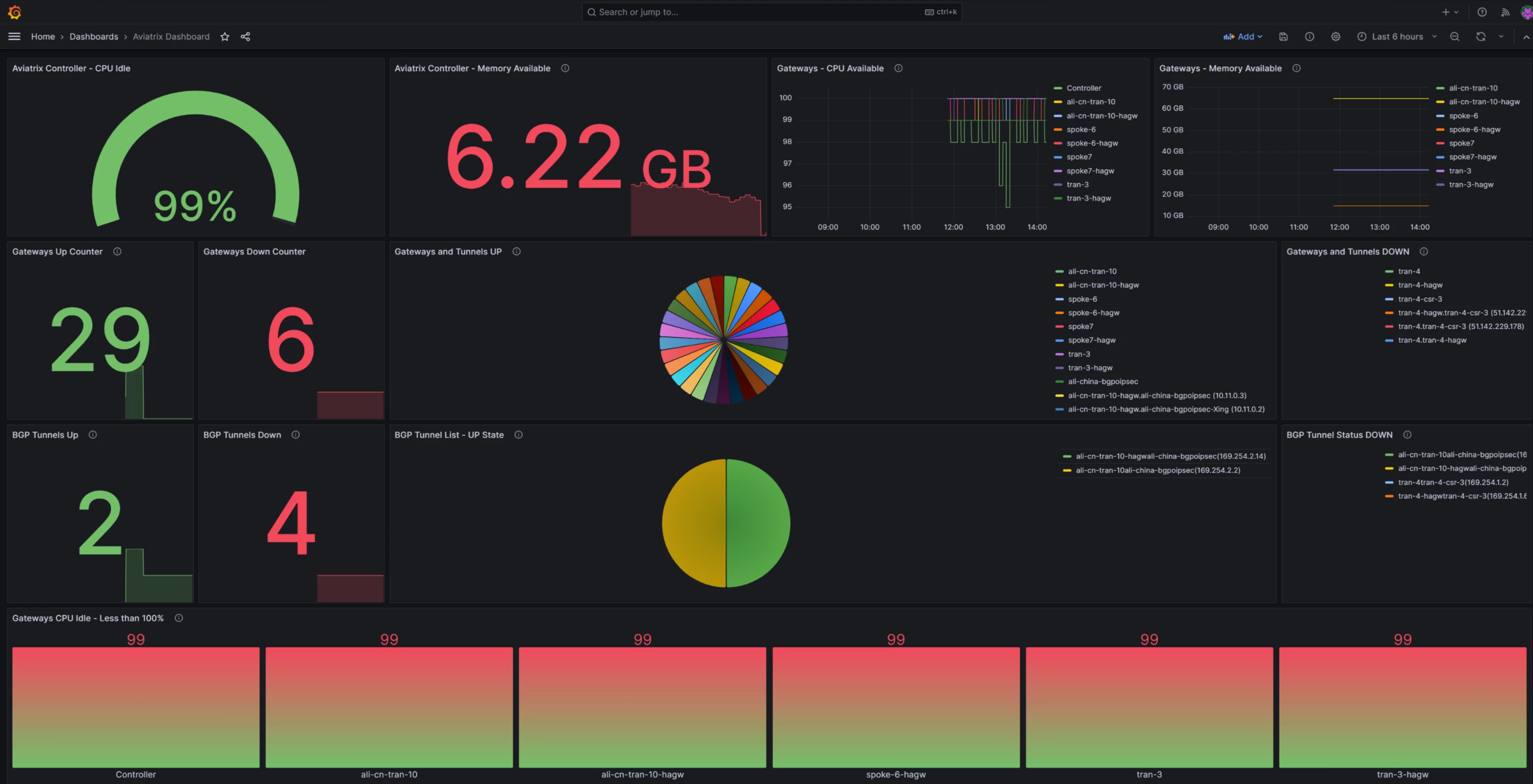The width and height of the screenshot is (1533, 784).
Task: Show info for Gateways and Tunnels DOWN
Action: point(1423,251)
